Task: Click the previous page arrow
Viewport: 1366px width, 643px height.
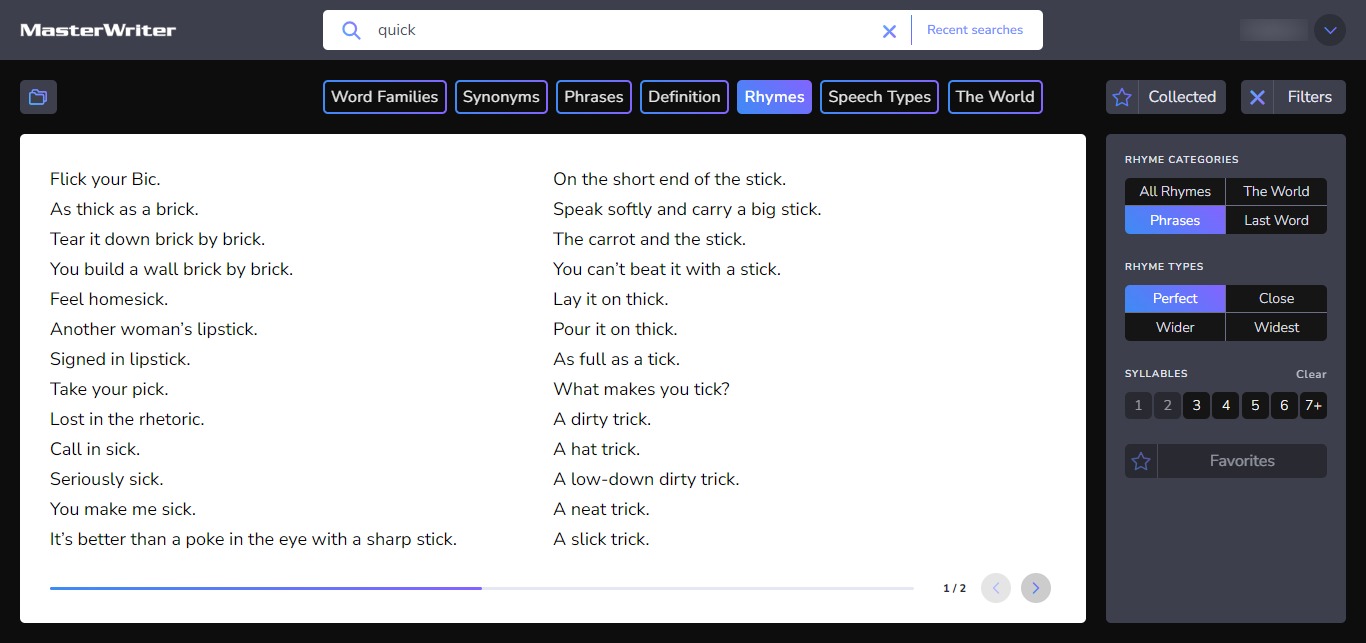Action: (x=995, y=588)
